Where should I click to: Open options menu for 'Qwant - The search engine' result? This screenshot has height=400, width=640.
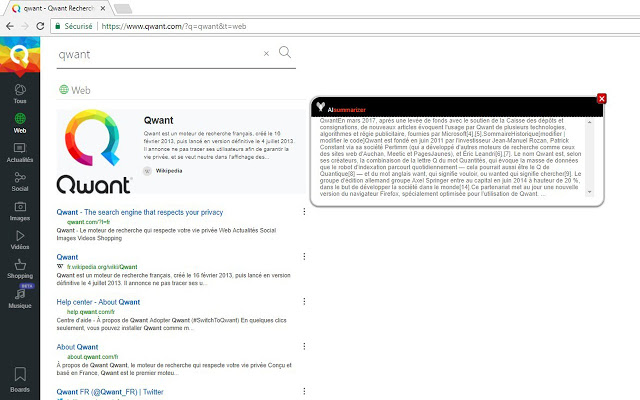(x=304, y=211)
